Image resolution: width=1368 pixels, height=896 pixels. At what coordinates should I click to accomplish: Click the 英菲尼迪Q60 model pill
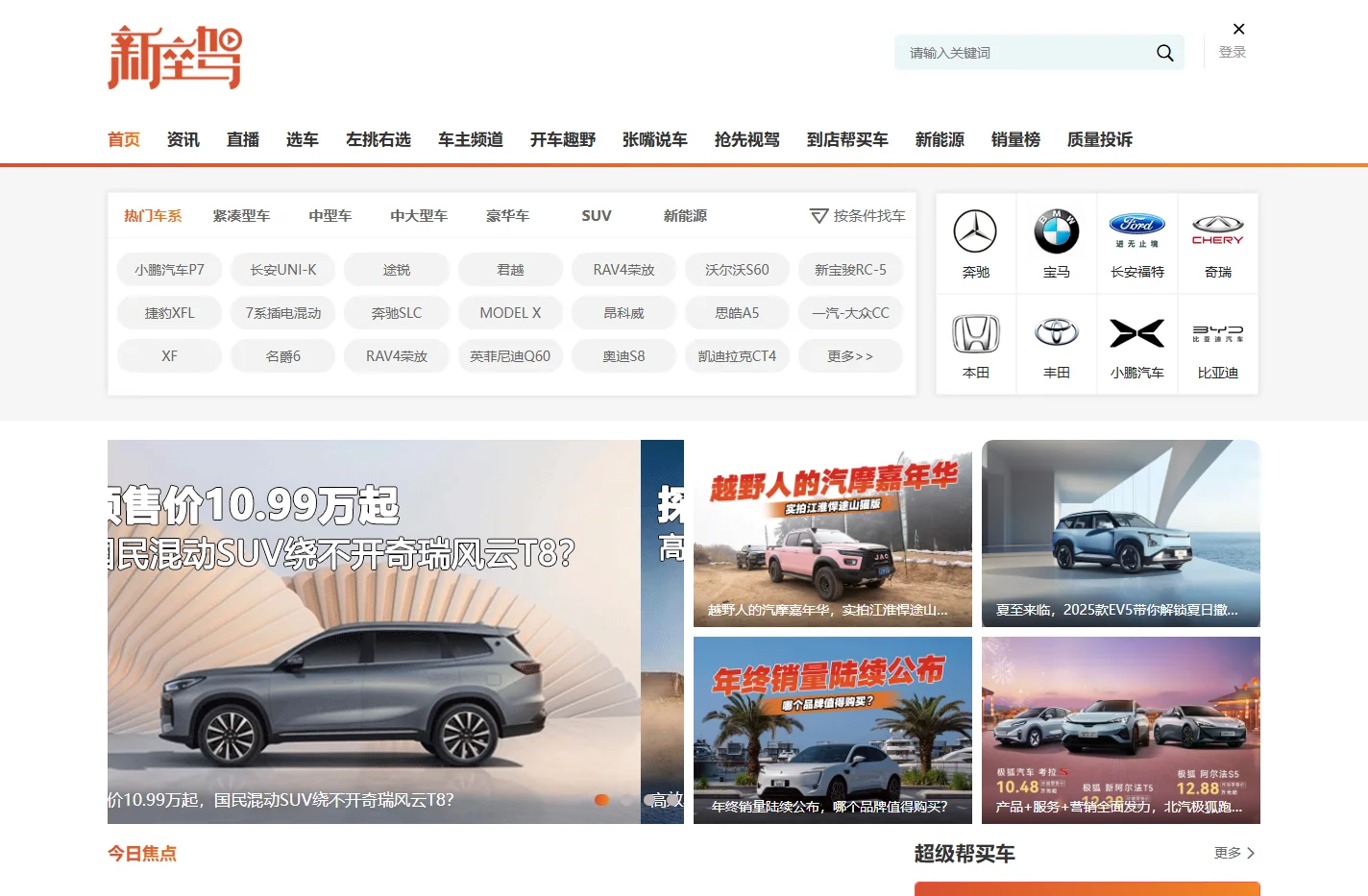[x=510, y=356]
